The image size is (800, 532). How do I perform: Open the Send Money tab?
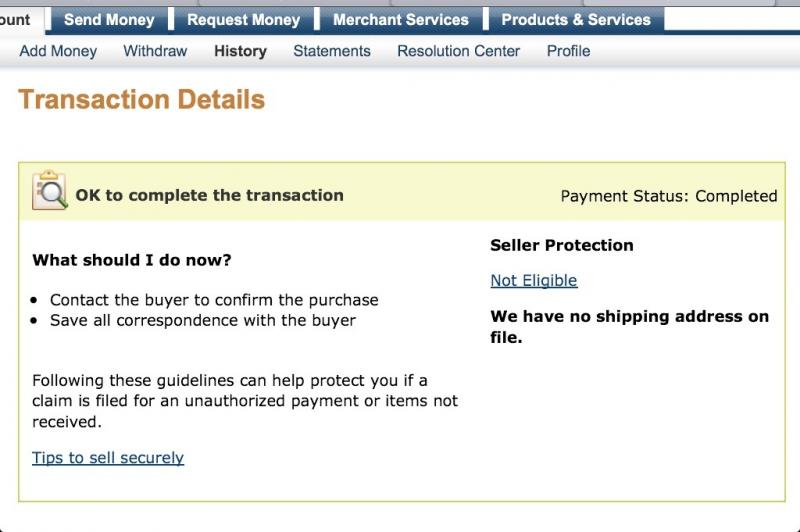(109, 20)
